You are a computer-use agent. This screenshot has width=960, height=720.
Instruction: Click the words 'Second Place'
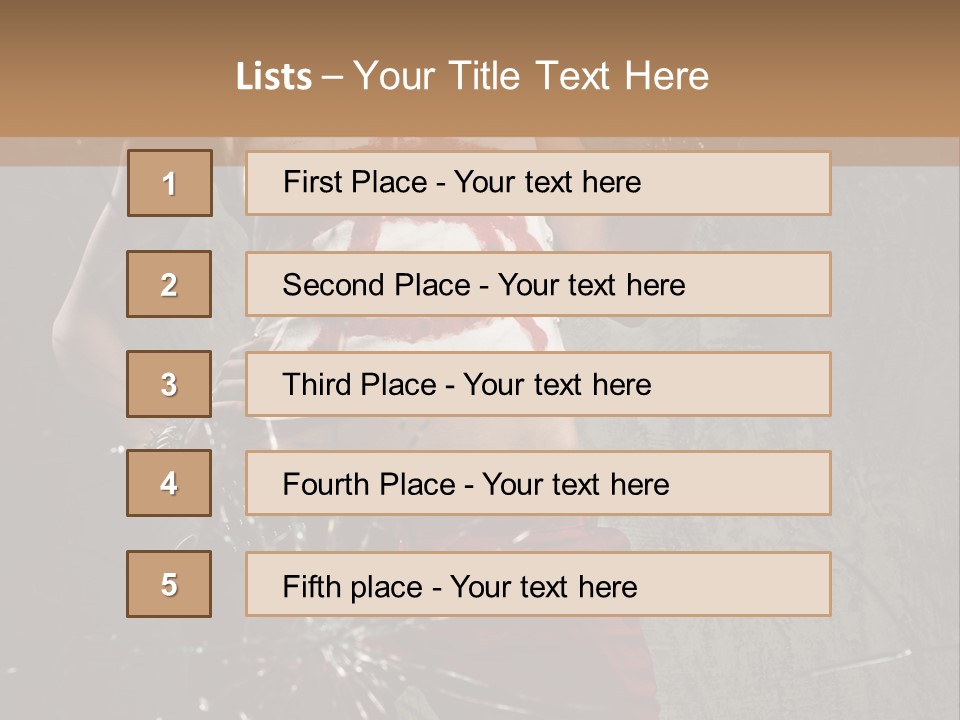pyautogui.click(x=375, y=285)
